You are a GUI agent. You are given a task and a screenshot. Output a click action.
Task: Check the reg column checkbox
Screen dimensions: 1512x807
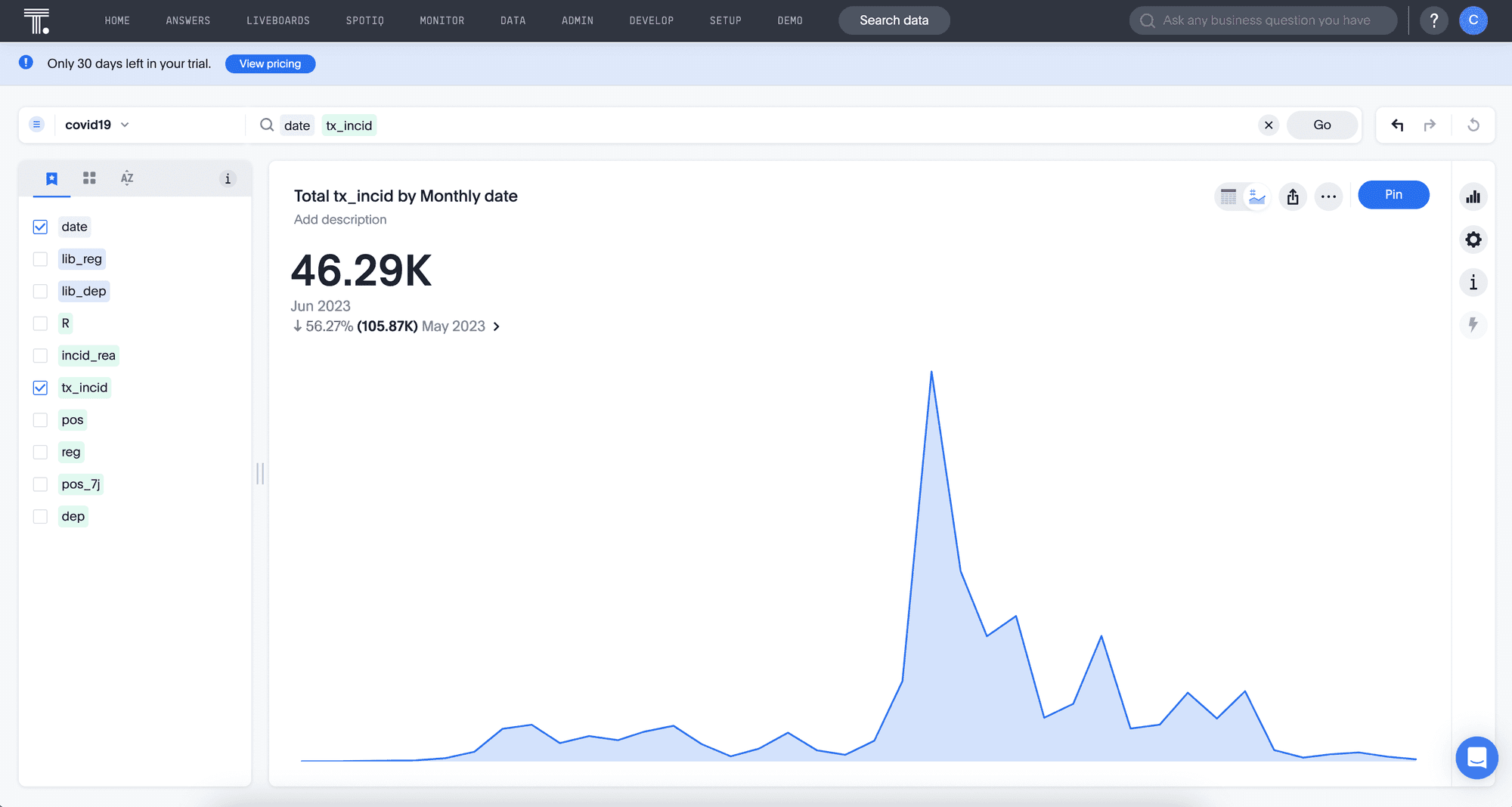tap(40, 452)
